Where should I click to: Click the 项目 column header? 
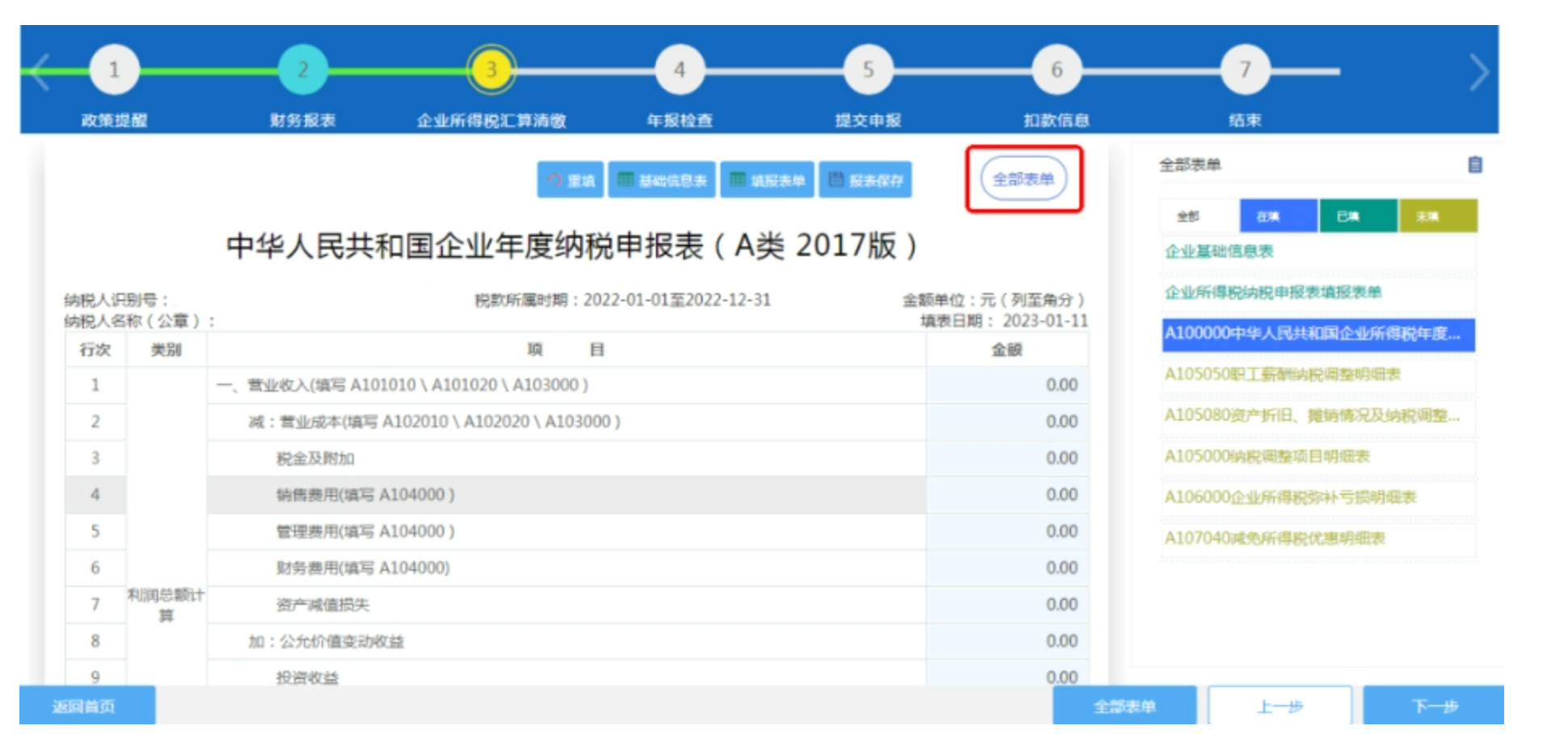565,350
